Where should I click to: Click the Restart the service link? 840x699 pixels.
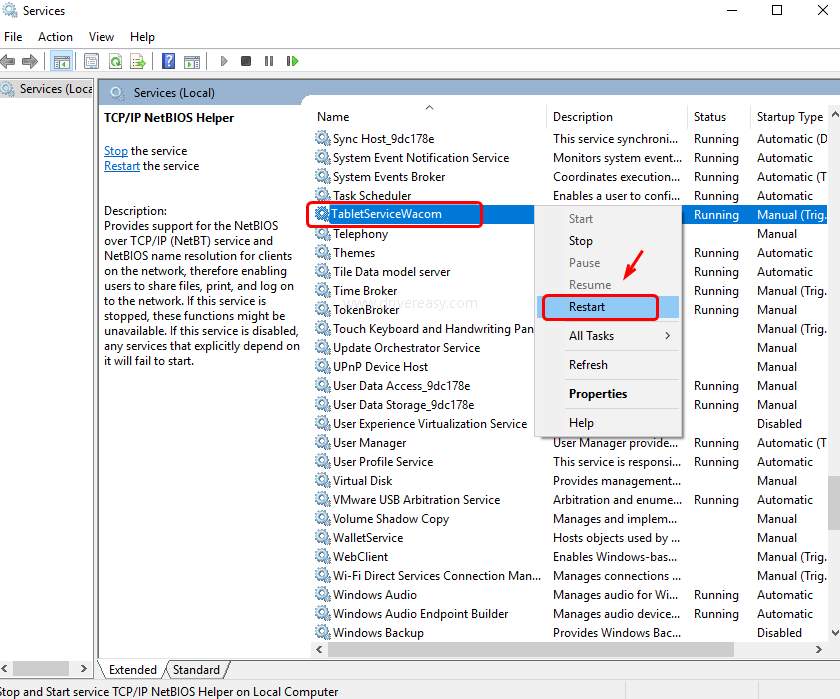tap(121, 166)
